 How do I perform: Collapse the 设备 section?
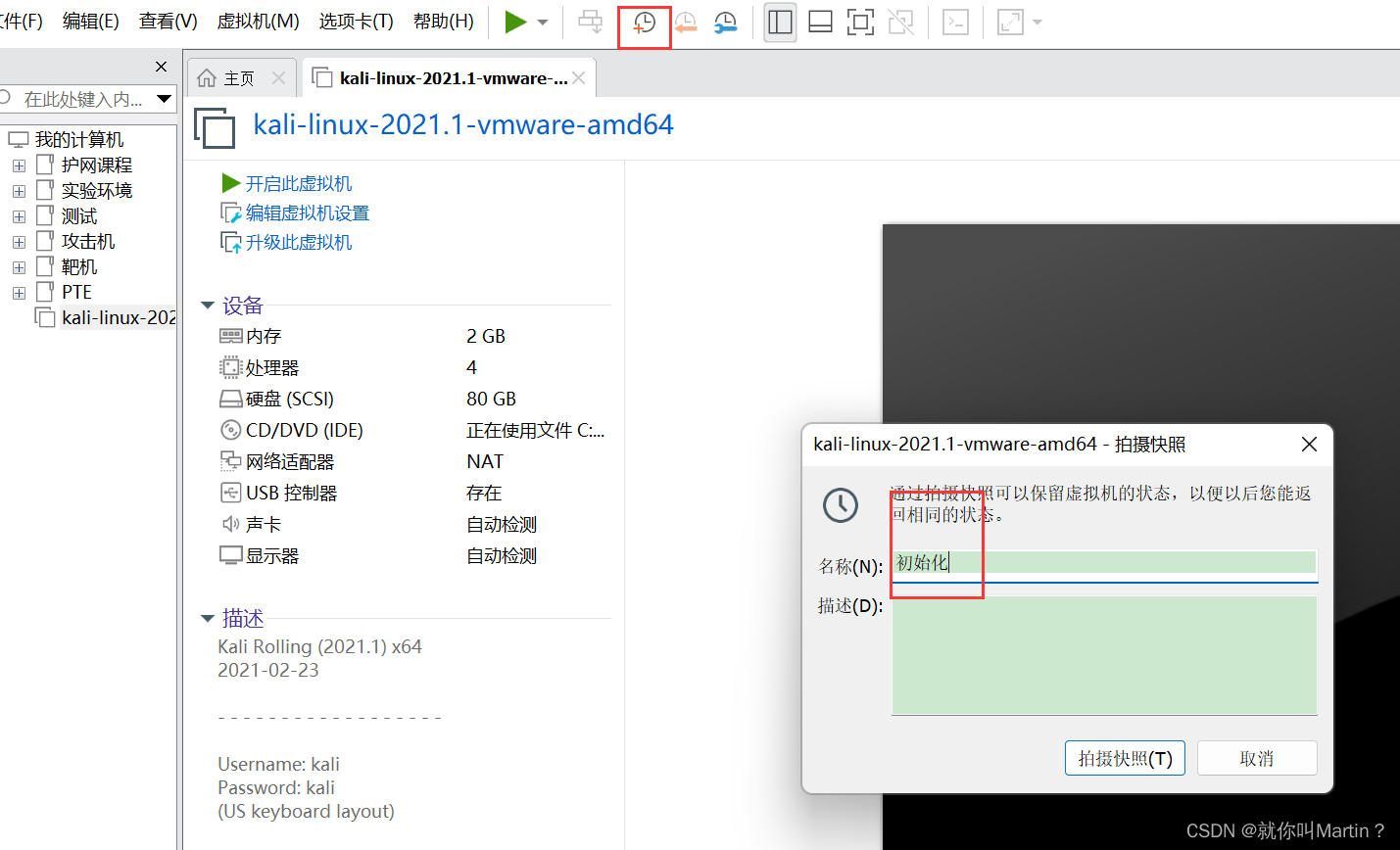point(208,306)
